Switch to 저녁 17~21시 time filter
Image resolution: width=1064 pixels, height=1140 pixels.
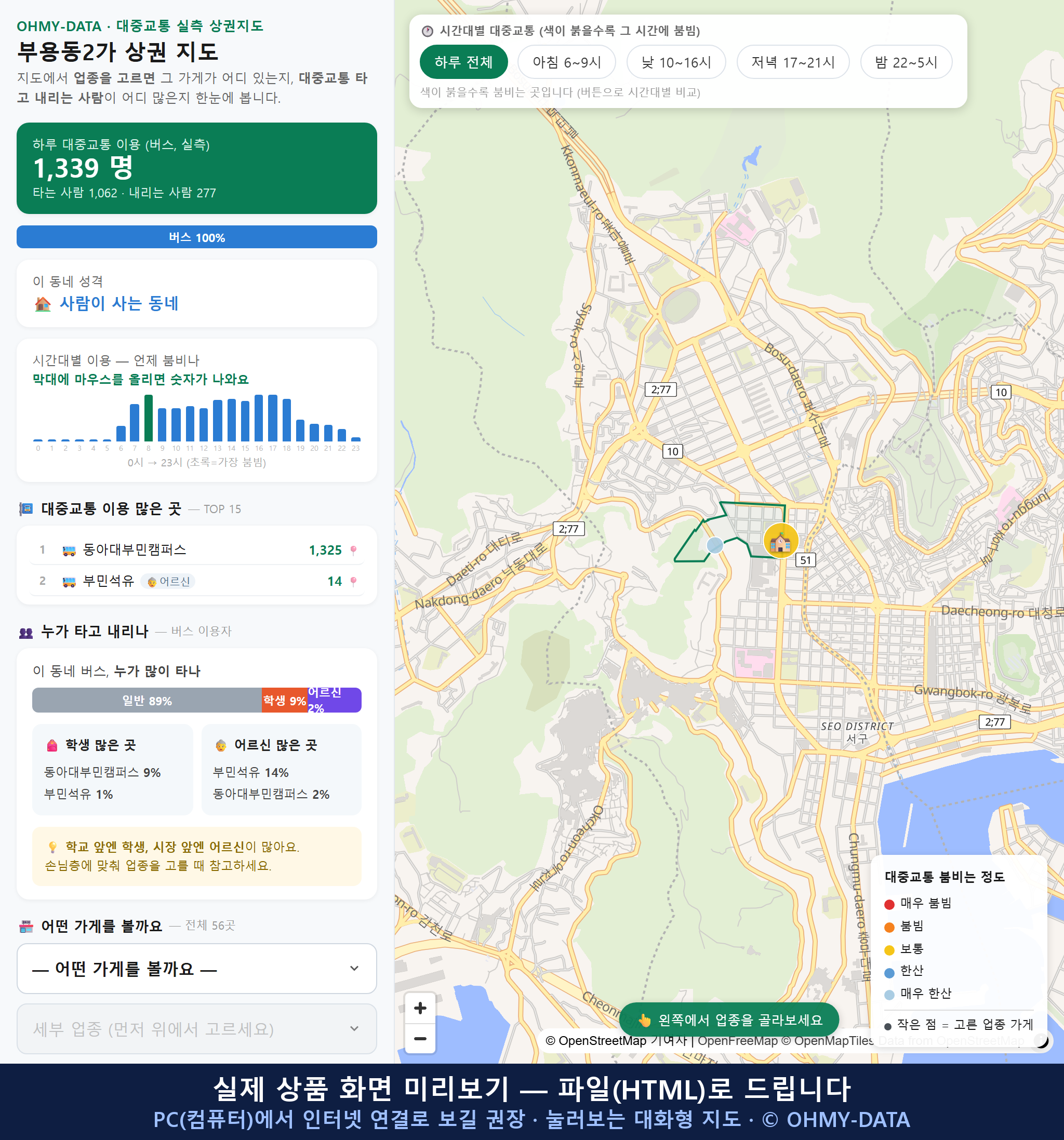(792, 62)
